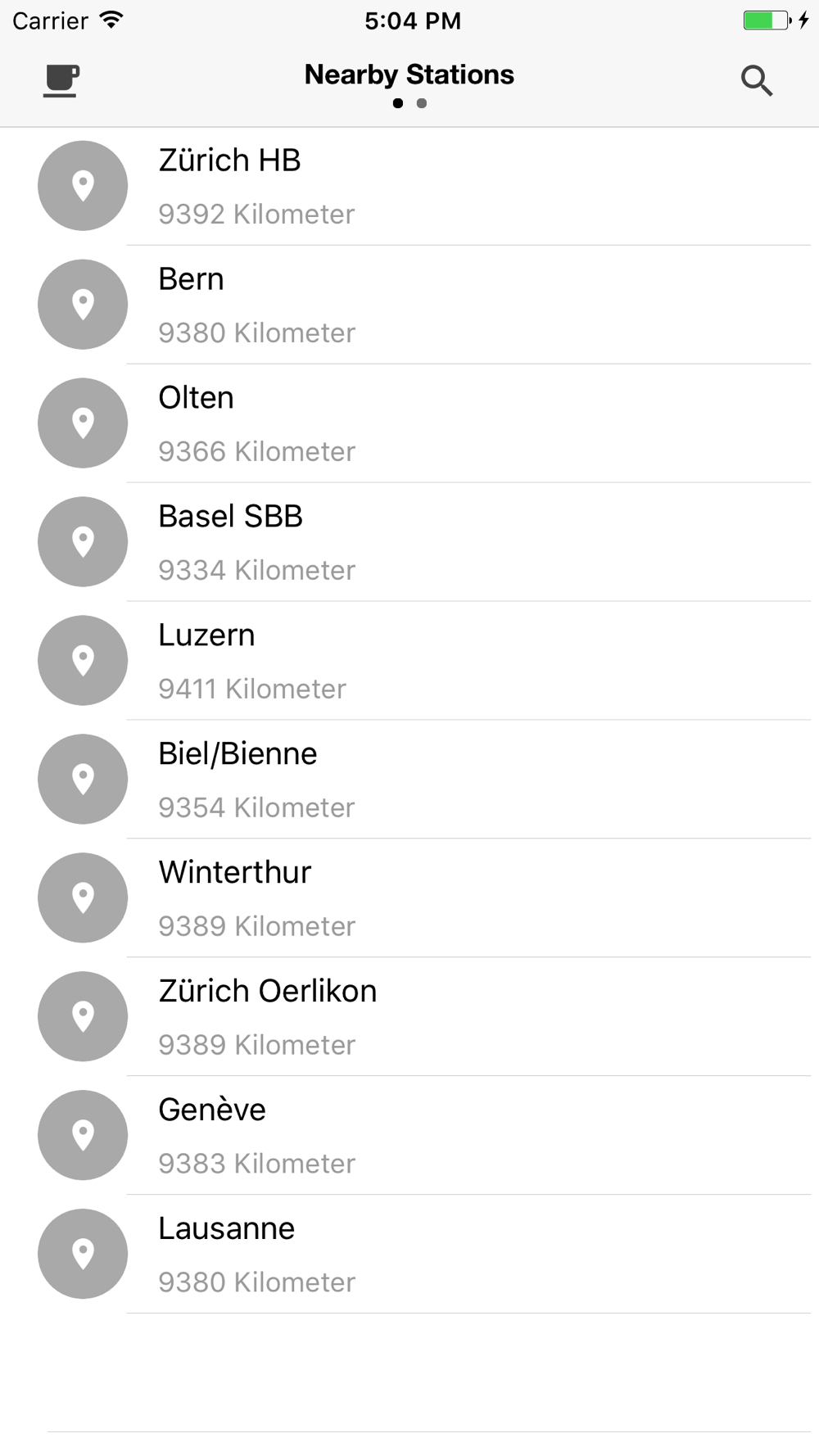Click the Winterthur location pin icon
This screenshot has height=1456, width=819.
[x=83, y=898]
